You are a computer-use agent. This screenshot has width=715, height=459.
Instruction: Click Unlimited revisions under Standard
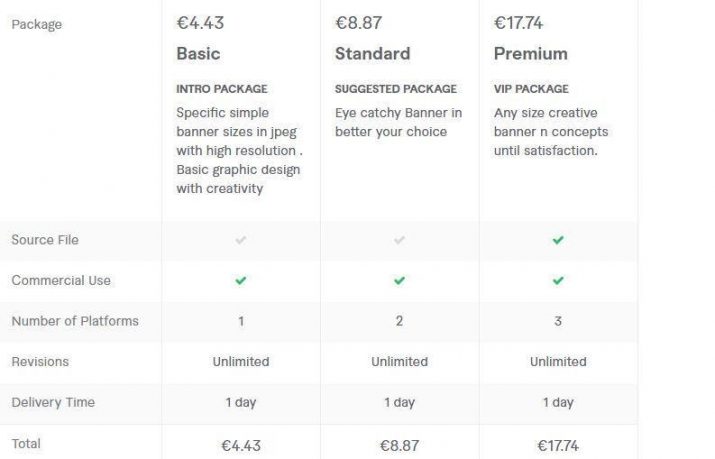pos(399,361)
